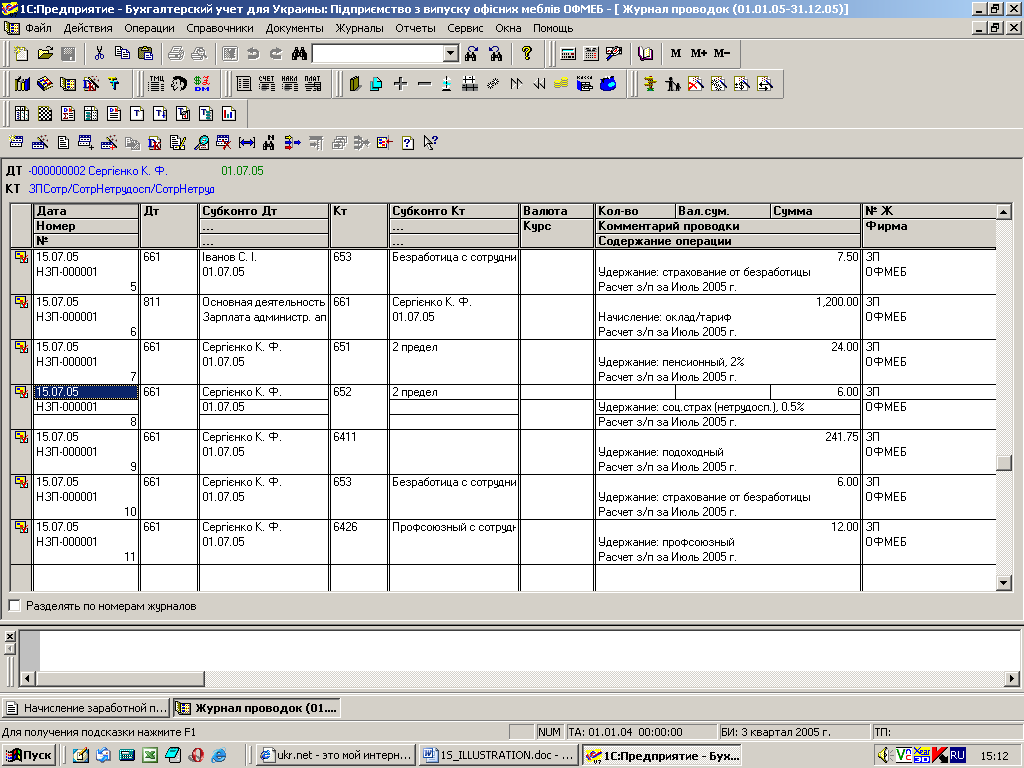Click the Профсоюзный с сотрудн cell
This screenshot has width=1024, height=768.
point(454,527)
